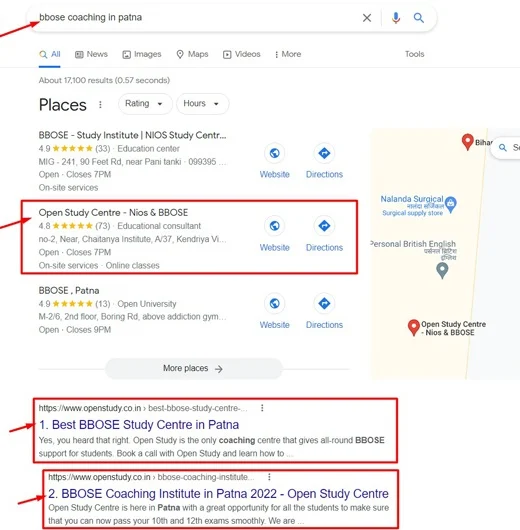Click the 'Open Study Centre - Nios & BBOSE' map label
This screenshot has width=520, height=530.
tap(453, 328)
